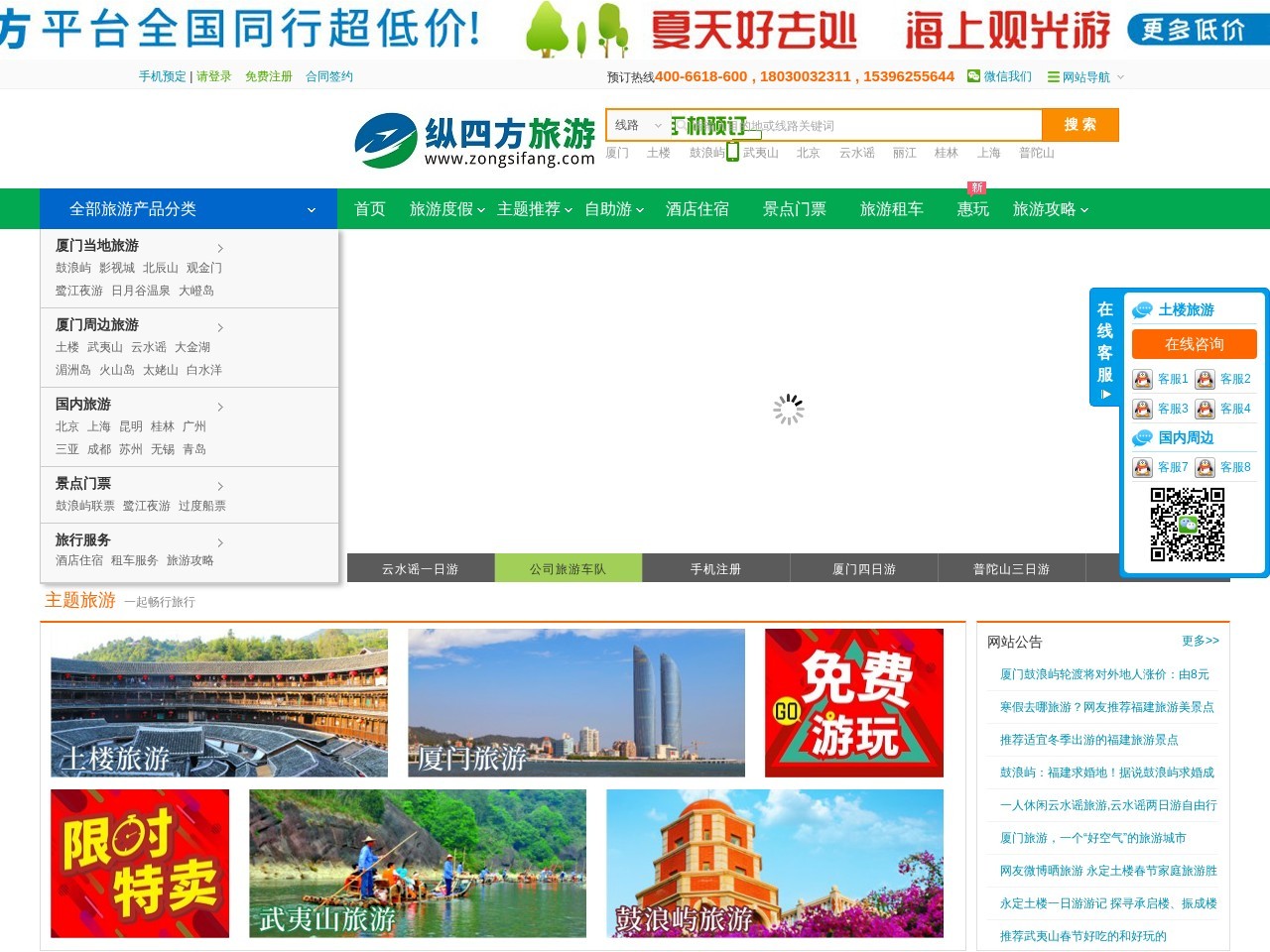Click the 在线咨询 orange button
Screen dimensions: 1270x952
coord(1194,344)
